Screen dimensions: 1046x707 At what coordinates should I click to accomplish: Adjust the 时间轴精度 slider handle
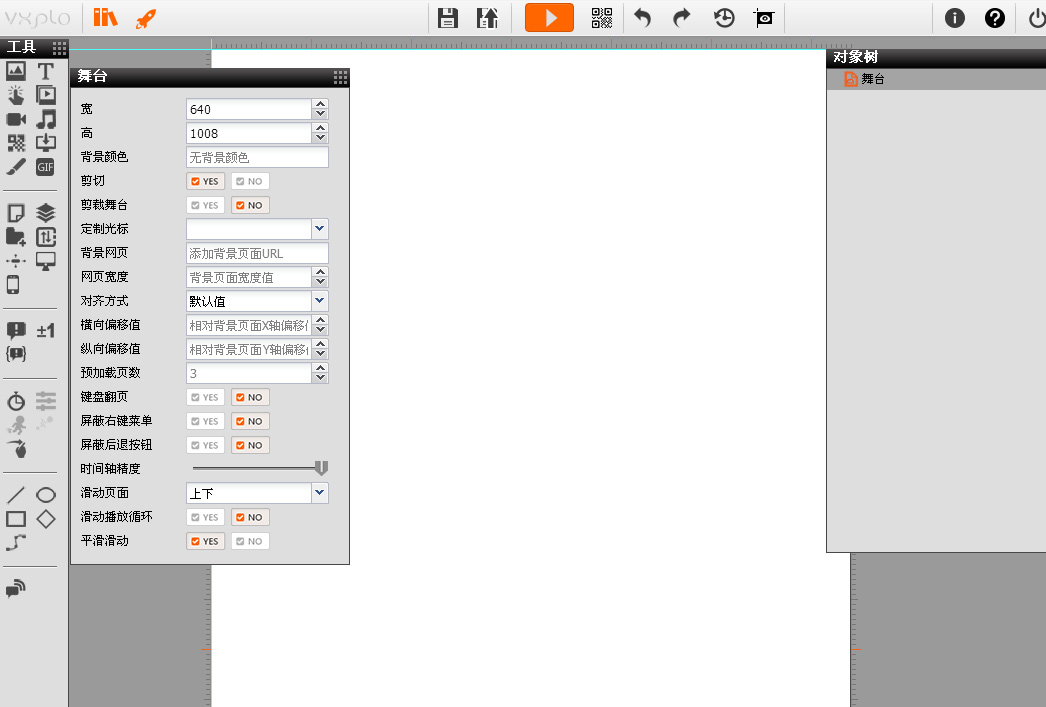click(321, 468)
